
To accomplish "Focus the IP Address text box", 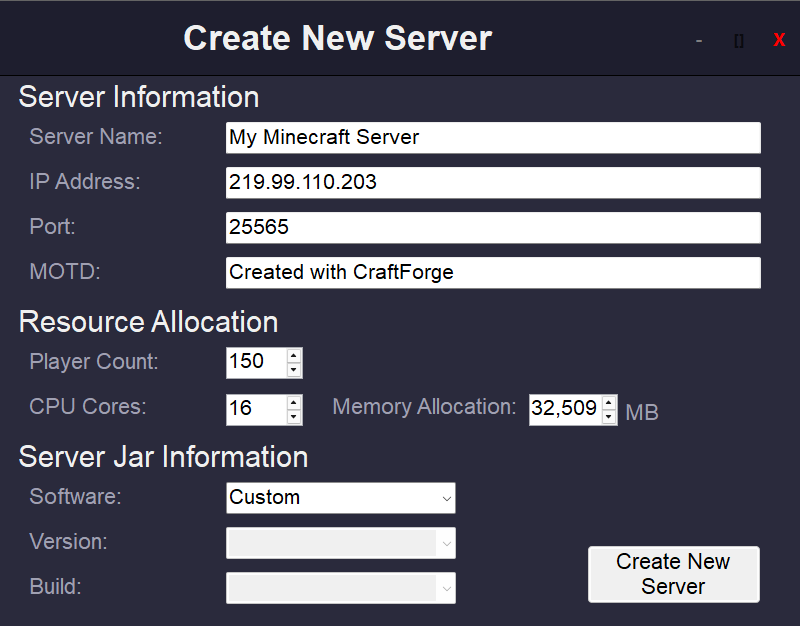I will [493, 183].
